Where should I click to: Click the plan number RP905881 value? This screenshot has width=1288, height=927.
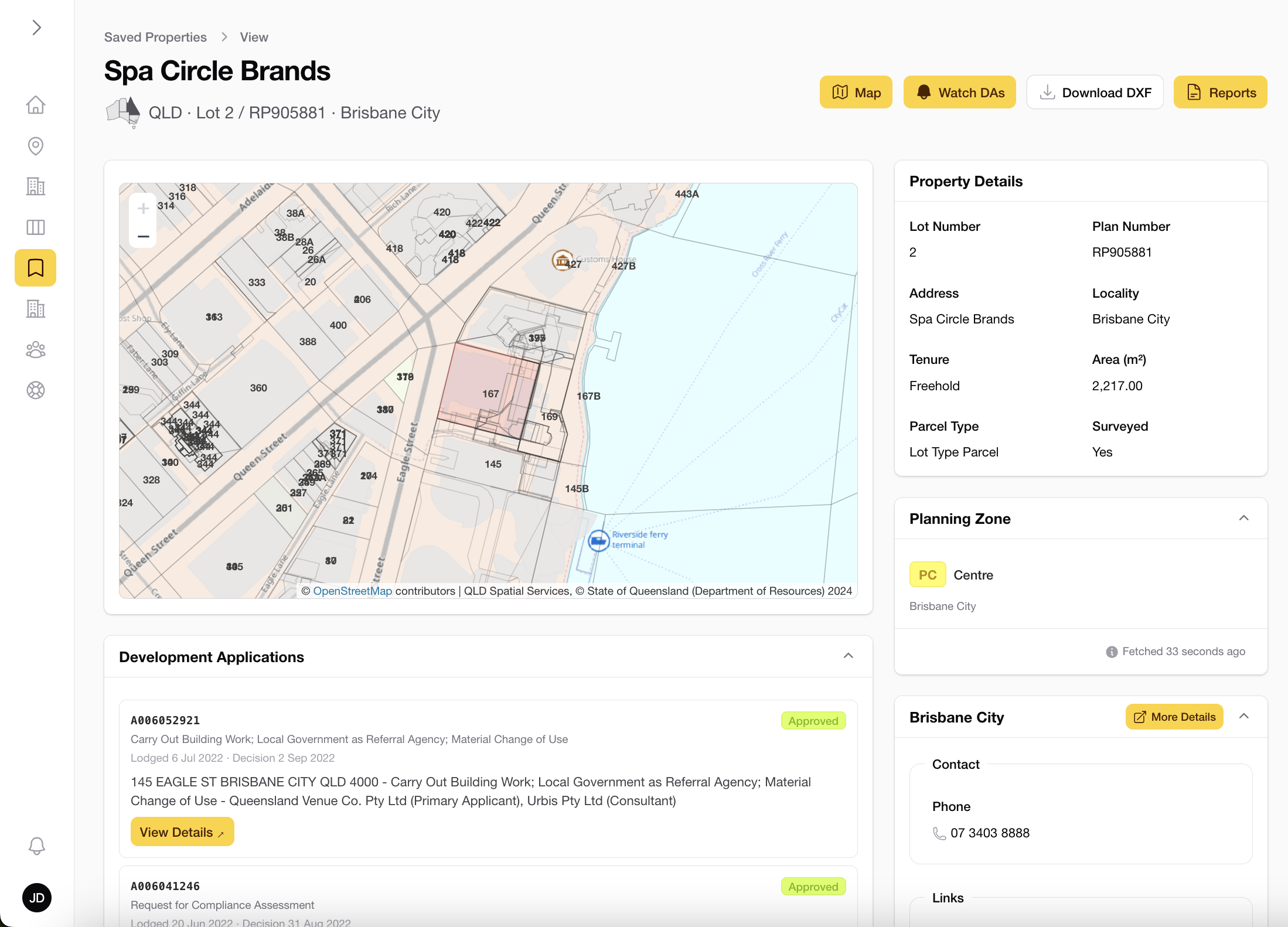tap(1122, 252)
